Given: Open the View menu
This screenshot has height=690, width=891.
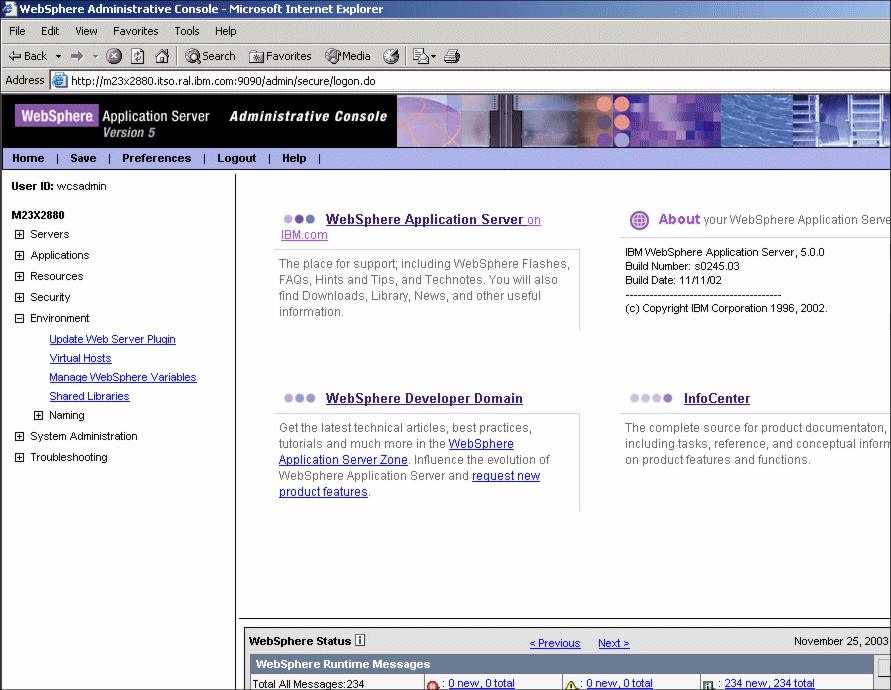Looking at the screenshot, I should point(86,31).
